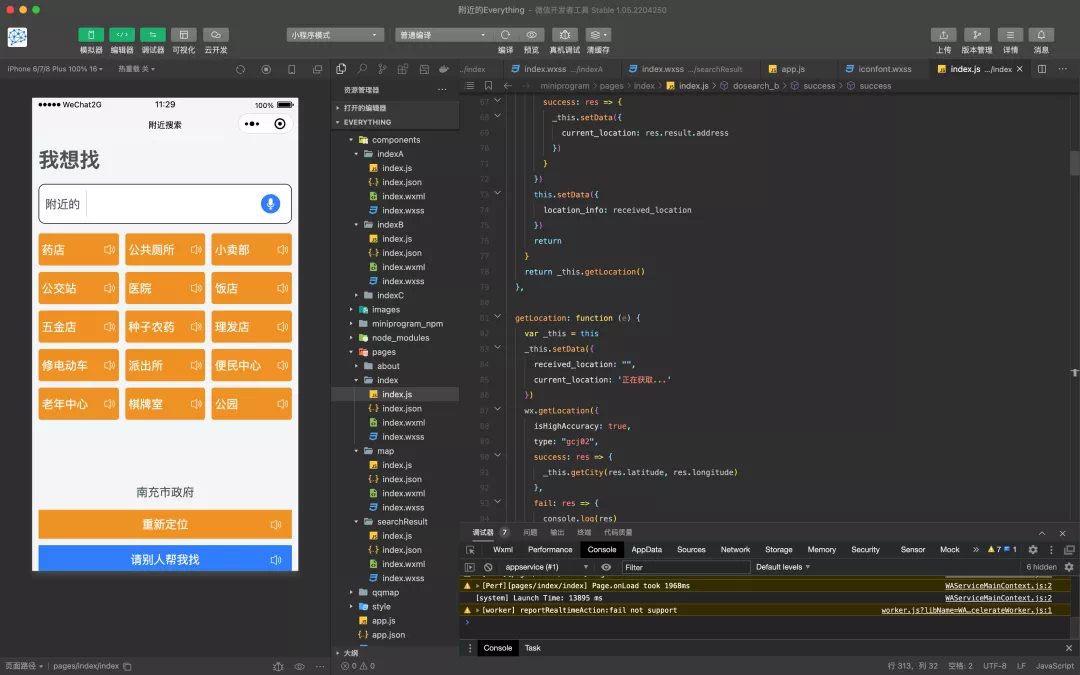This screenshot has width=1080, height=675.
Task: Click the editor vertical scrollbar thumb
Action: [1074, 163]
